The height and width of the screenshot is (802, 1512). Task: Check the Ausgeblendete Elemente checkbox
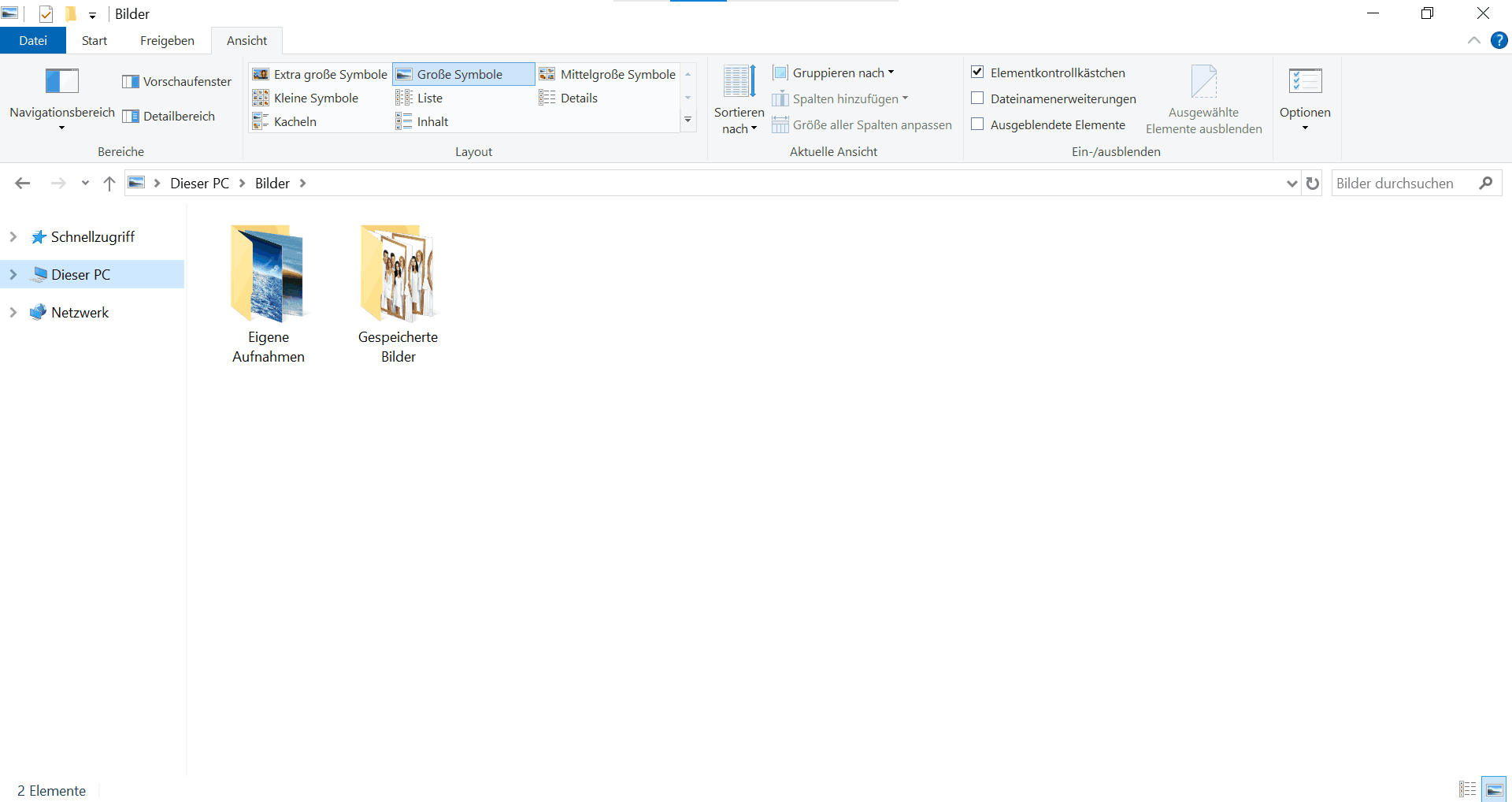click(977, 124)
